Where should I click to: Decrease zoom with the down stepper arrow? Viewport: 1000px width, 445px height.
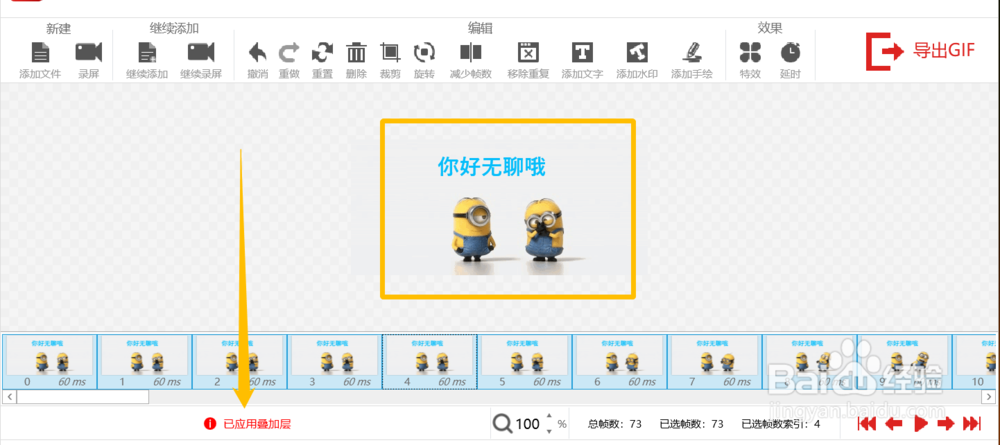pyautogui.click(x=550, y=430)
